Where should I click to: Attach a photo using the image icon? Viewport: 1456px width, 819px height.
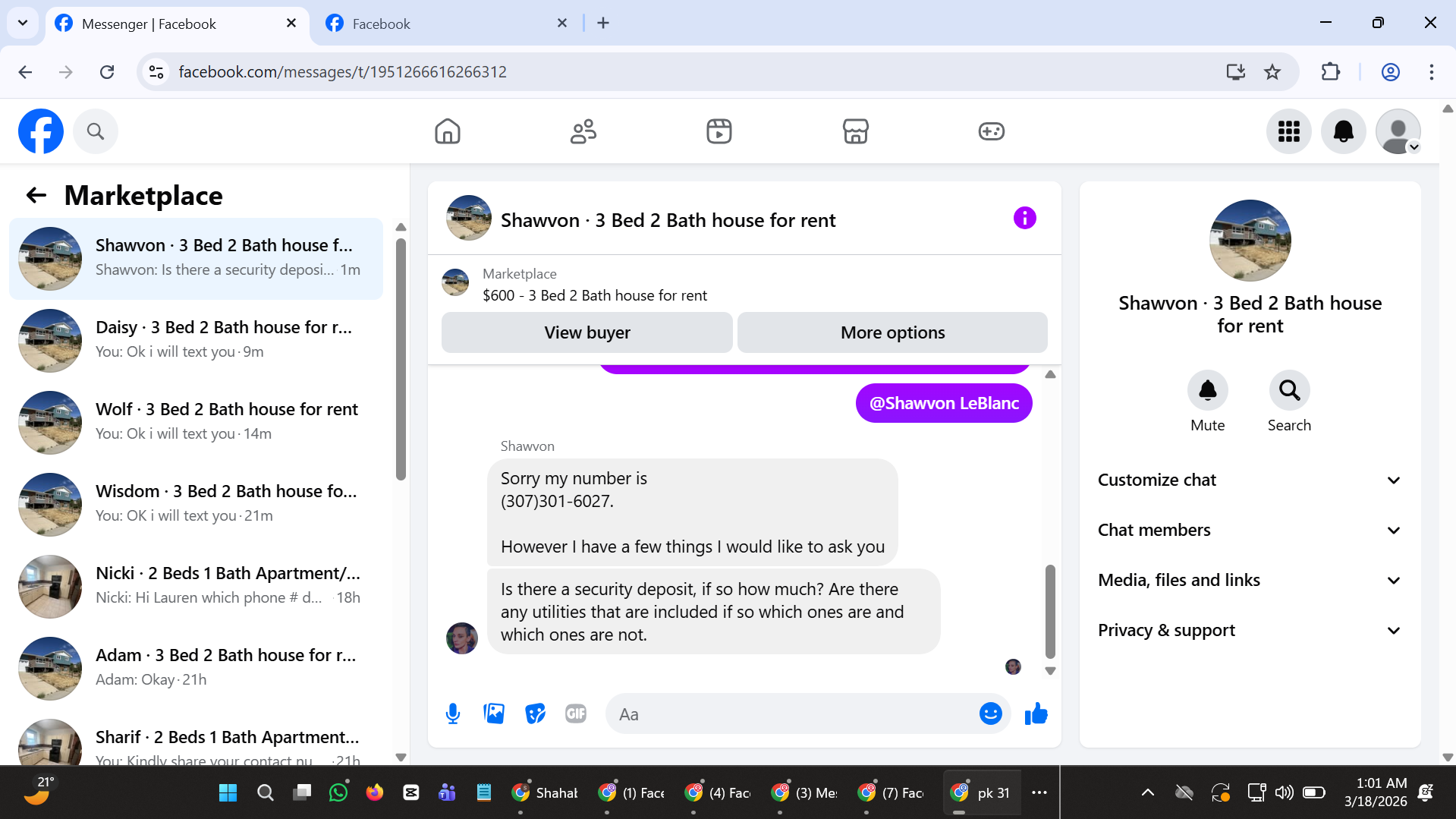tap(494, 713)
